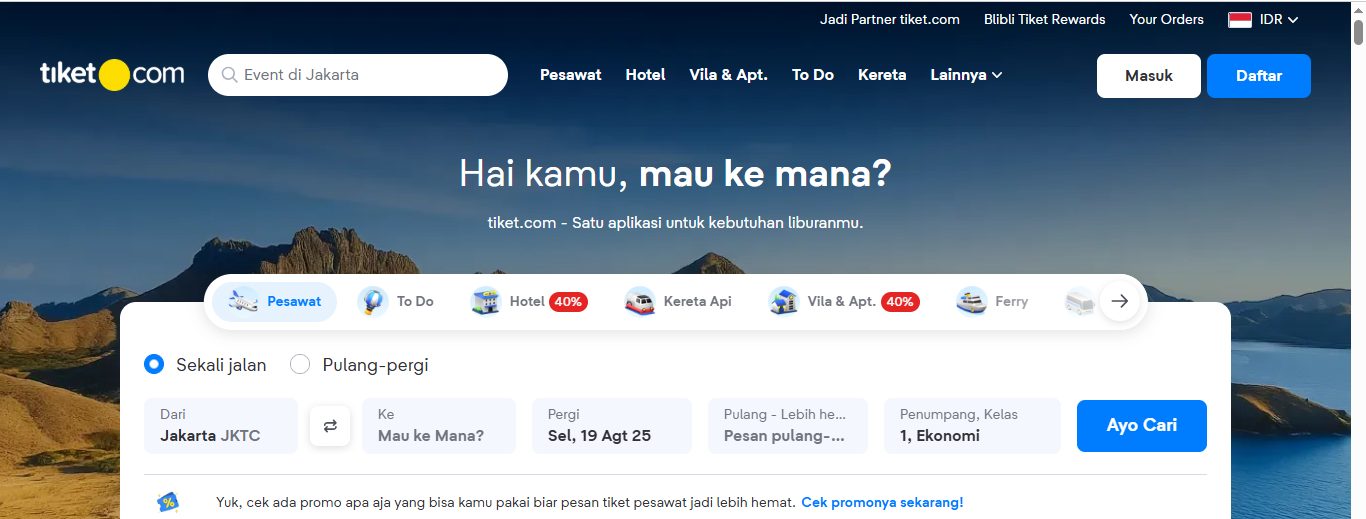The height and width of the screenshot is (519, 1366).
Task: Pick the Ferry ship icon
Action: click(971, 301)
